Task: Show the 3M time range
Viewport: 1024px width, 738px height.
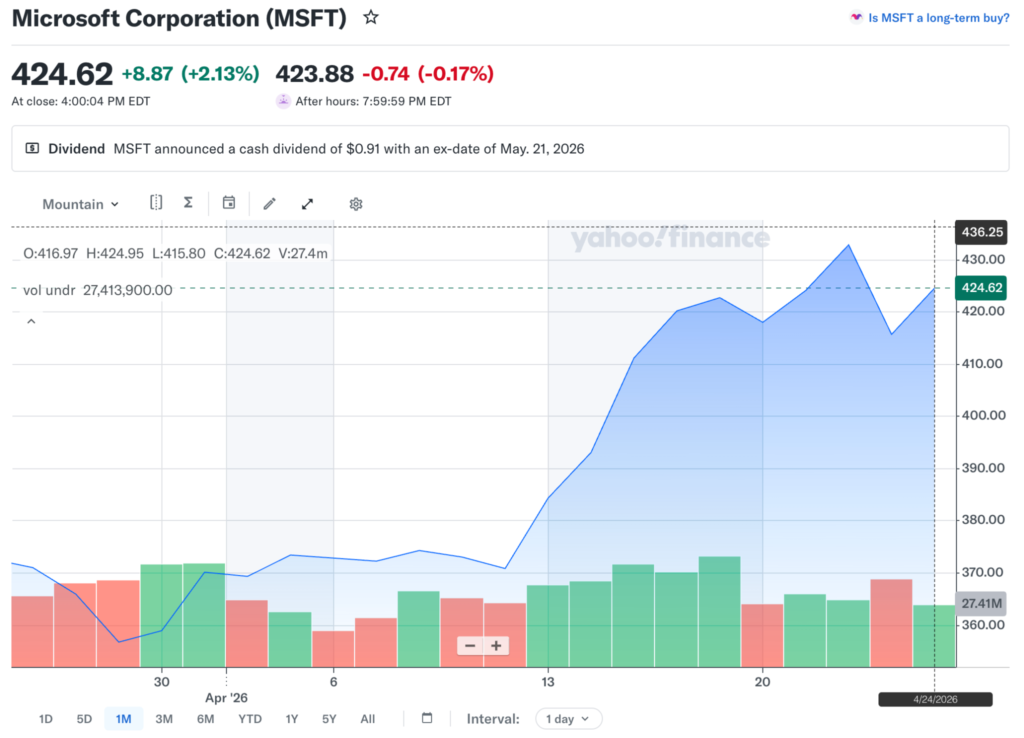Action: (x=164, y=719)
